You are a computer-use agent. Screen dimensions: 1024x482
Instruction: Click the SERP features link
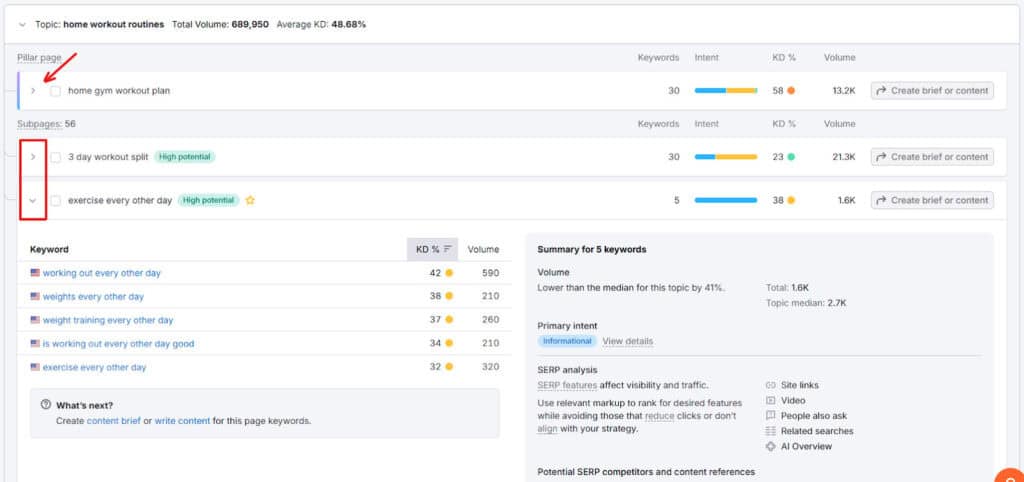tap(568, 385)
